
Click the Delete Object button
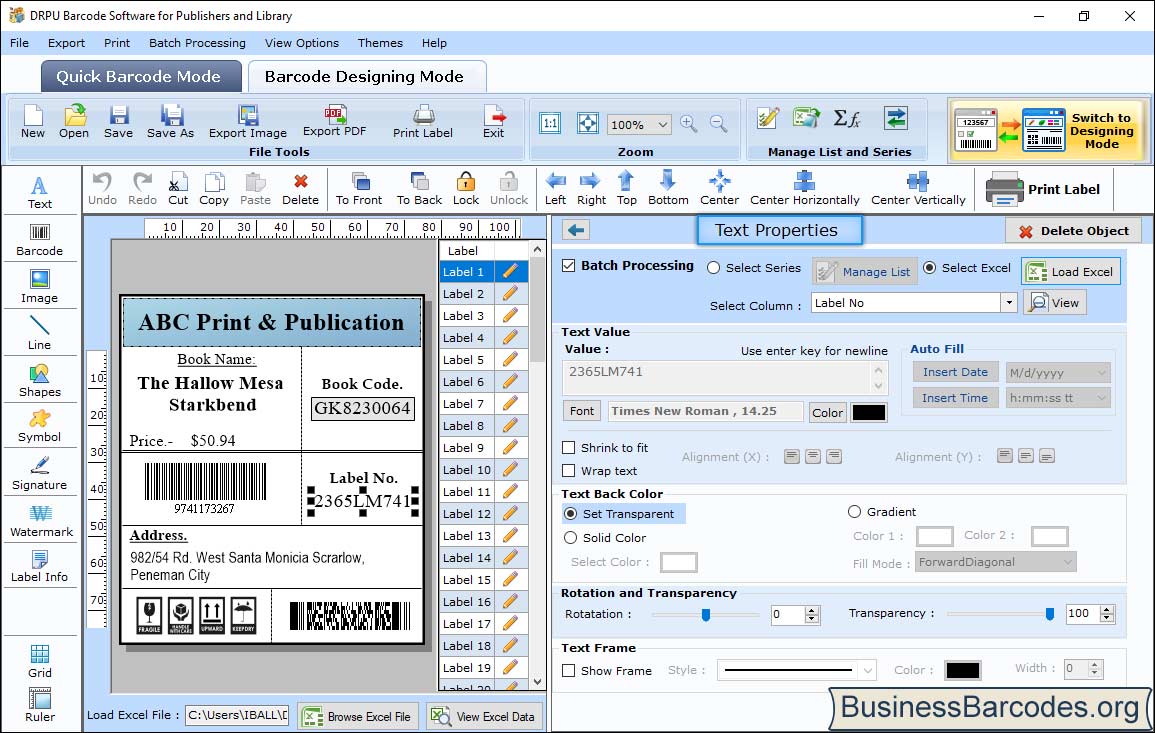pos(1073,231)
